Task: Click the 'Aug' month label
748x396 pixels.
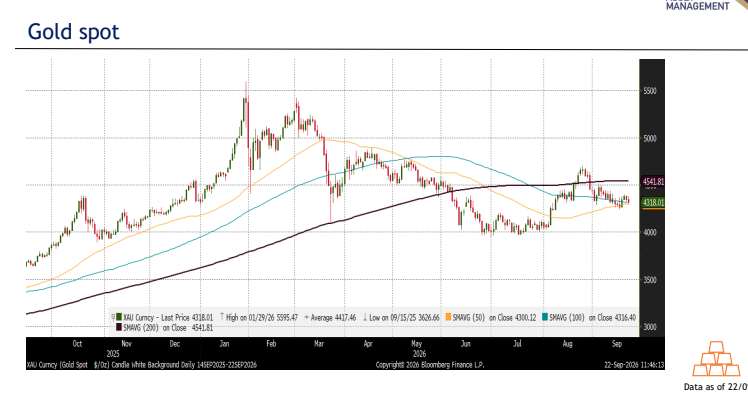Action: point(567,344)
